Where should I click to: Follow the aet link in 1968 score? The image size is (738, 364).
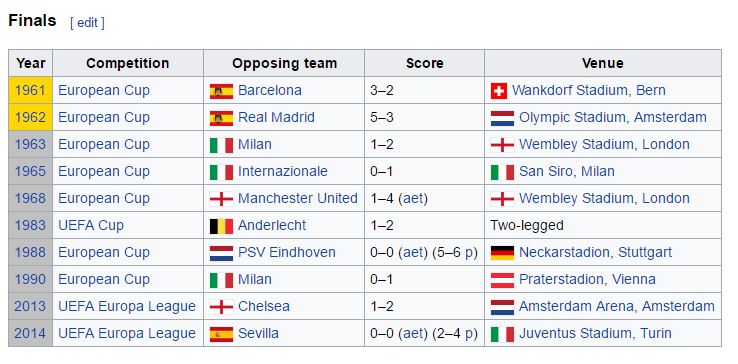pyautogui.click(x=413, y=199)
